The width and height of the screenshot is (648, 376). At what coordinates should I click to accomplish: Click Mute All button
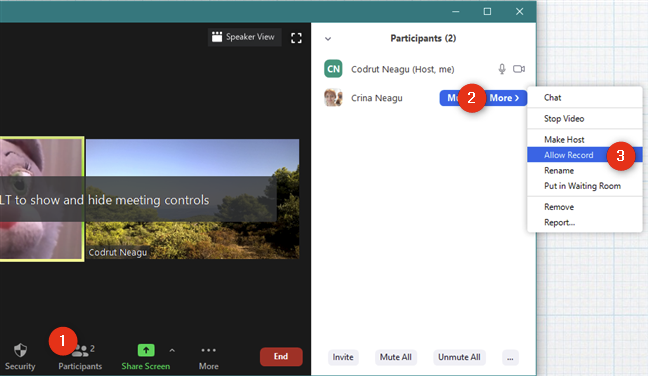pyautogui.click(x=395, y=357)
